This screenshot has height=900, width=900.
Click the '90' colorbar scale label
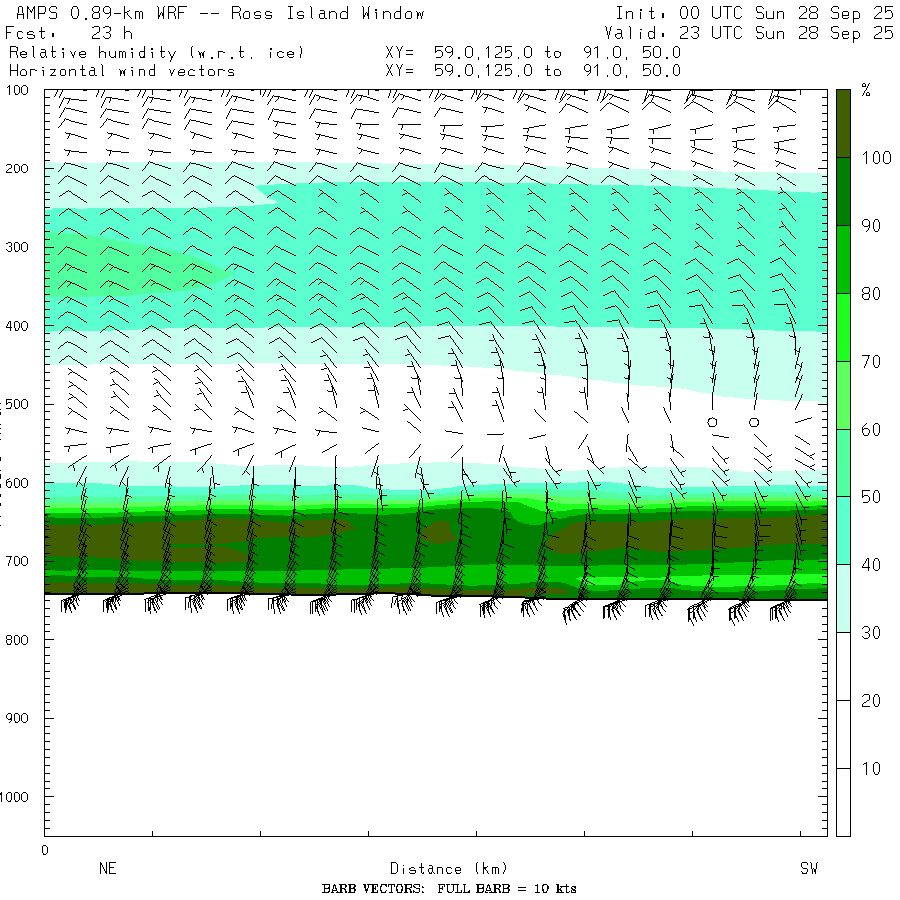pyautogui.click(x=871, y=226)
